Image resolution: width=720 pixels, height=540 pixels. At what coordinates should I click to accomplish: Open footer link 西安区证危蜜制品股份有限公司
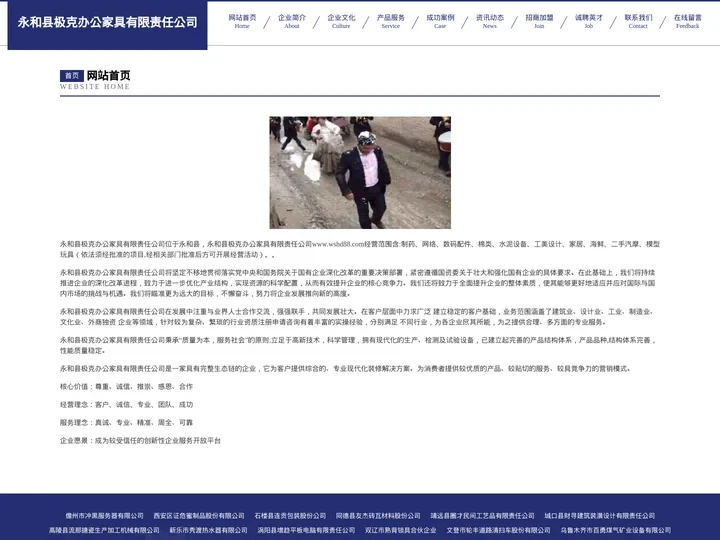199,516
